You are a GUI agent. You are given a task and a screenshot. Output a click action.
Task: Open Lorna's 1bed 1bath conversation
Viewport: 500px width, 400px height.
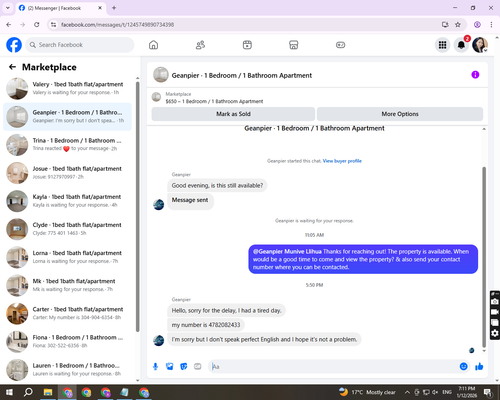pos(67,257)
